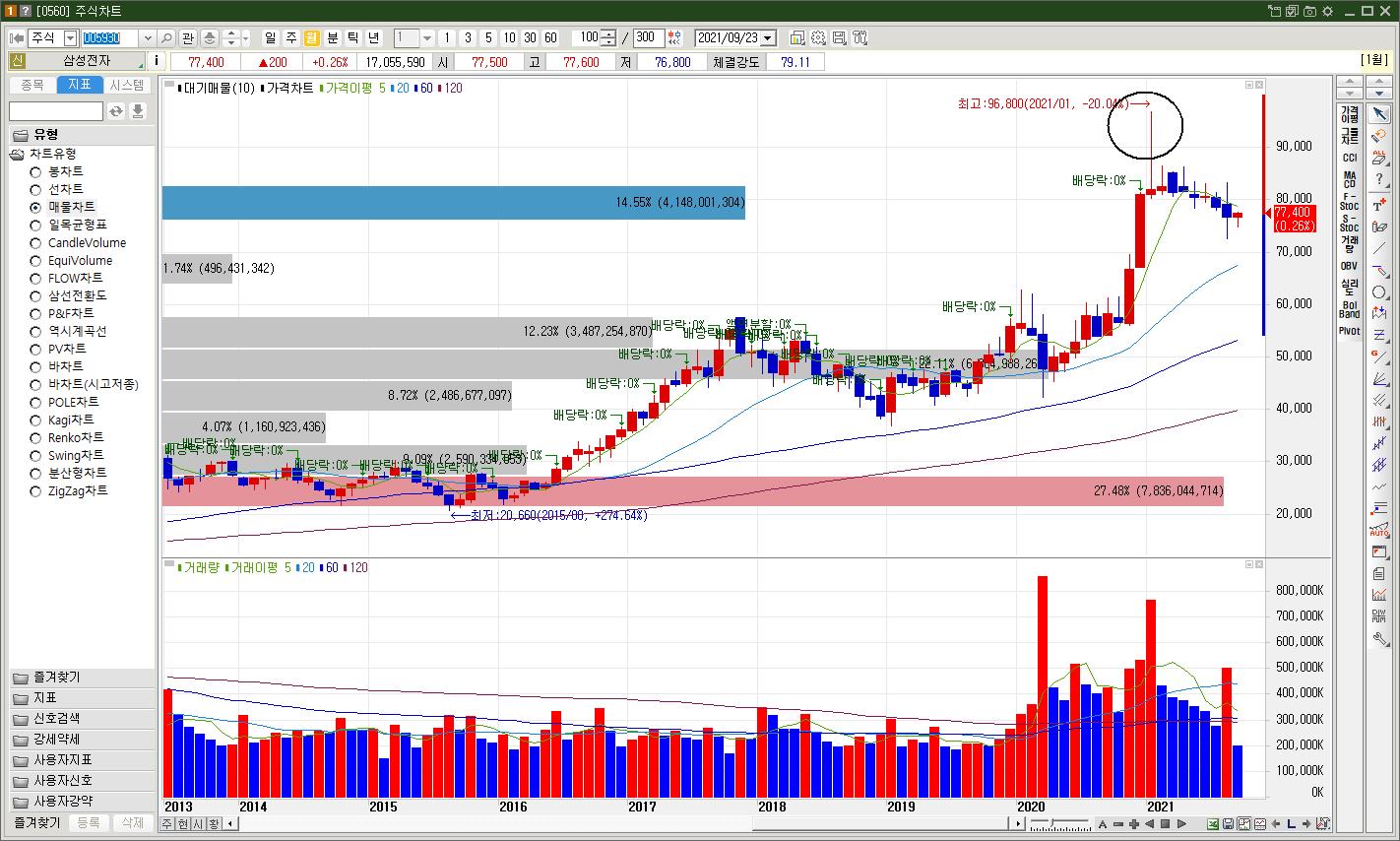The height and width of the screenshot is (841, 1400).
Task: Click the erase-all drawings eraser icon
Action: click(x=1379, y=157)
